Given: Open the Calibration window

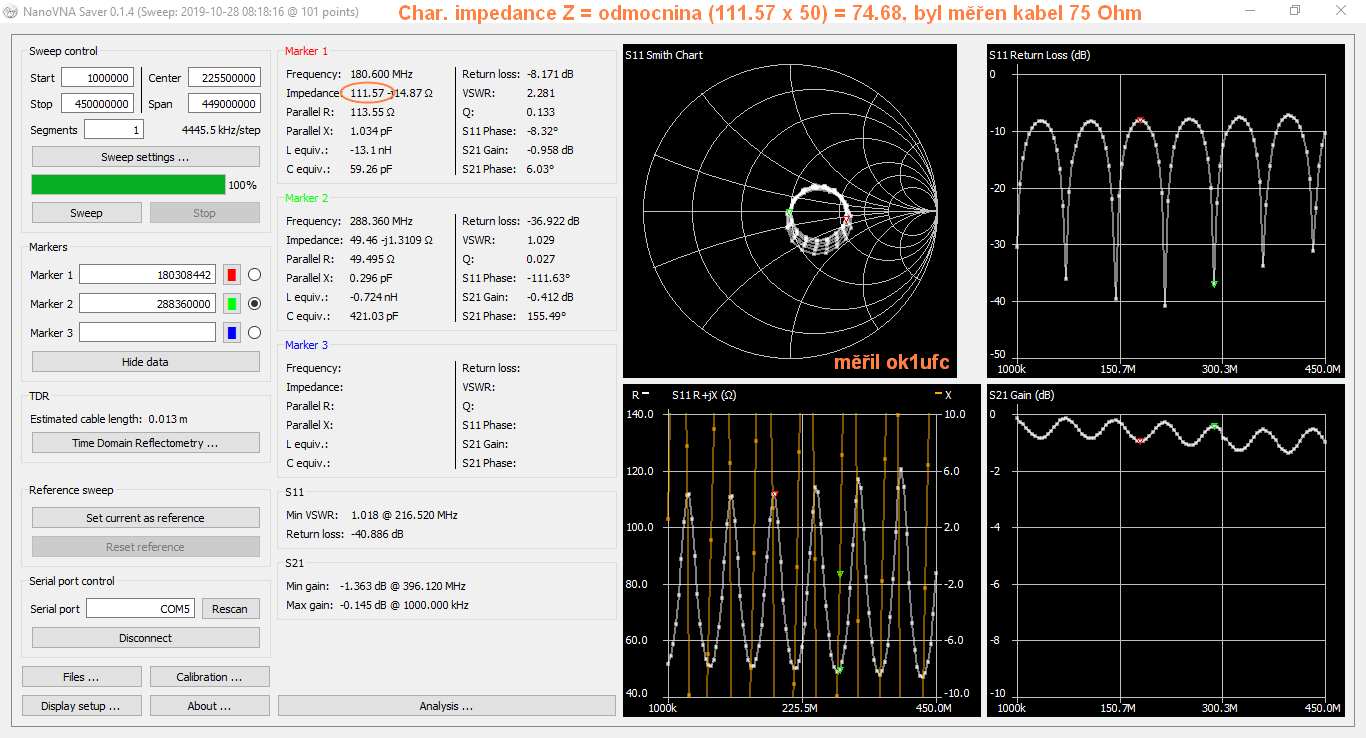Looking at the screenshot, I should (209, 677).
